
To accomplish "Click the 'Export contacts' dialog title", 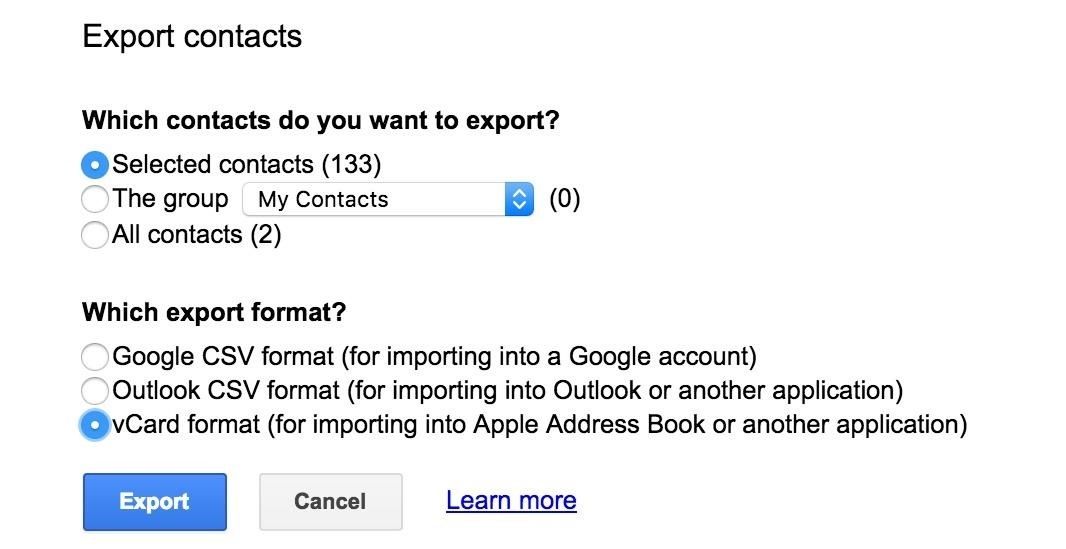I will [192, 37].
